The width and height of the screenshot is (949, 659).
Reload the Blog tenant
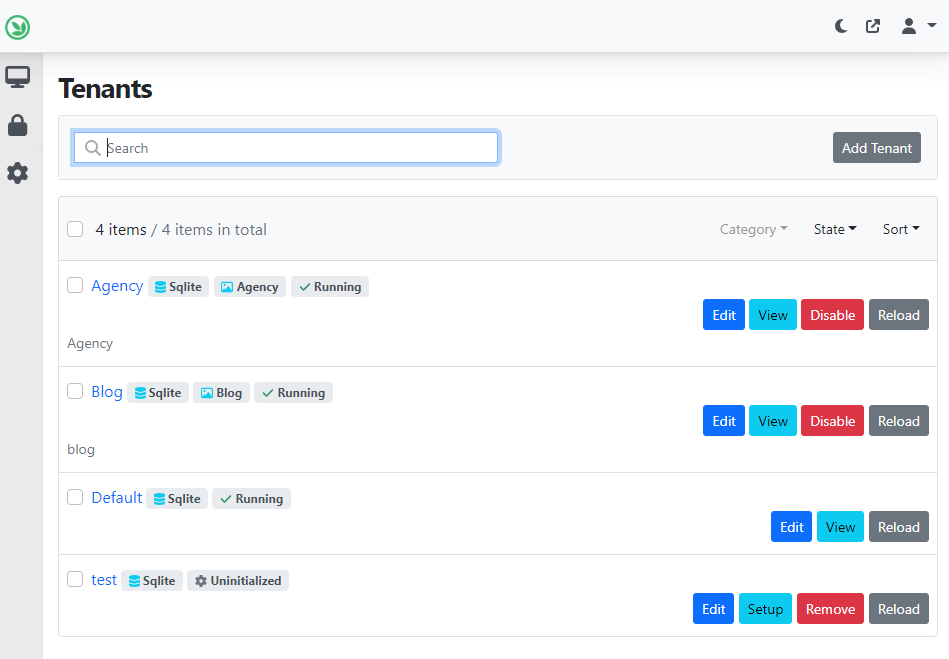[x=899, y=421]
